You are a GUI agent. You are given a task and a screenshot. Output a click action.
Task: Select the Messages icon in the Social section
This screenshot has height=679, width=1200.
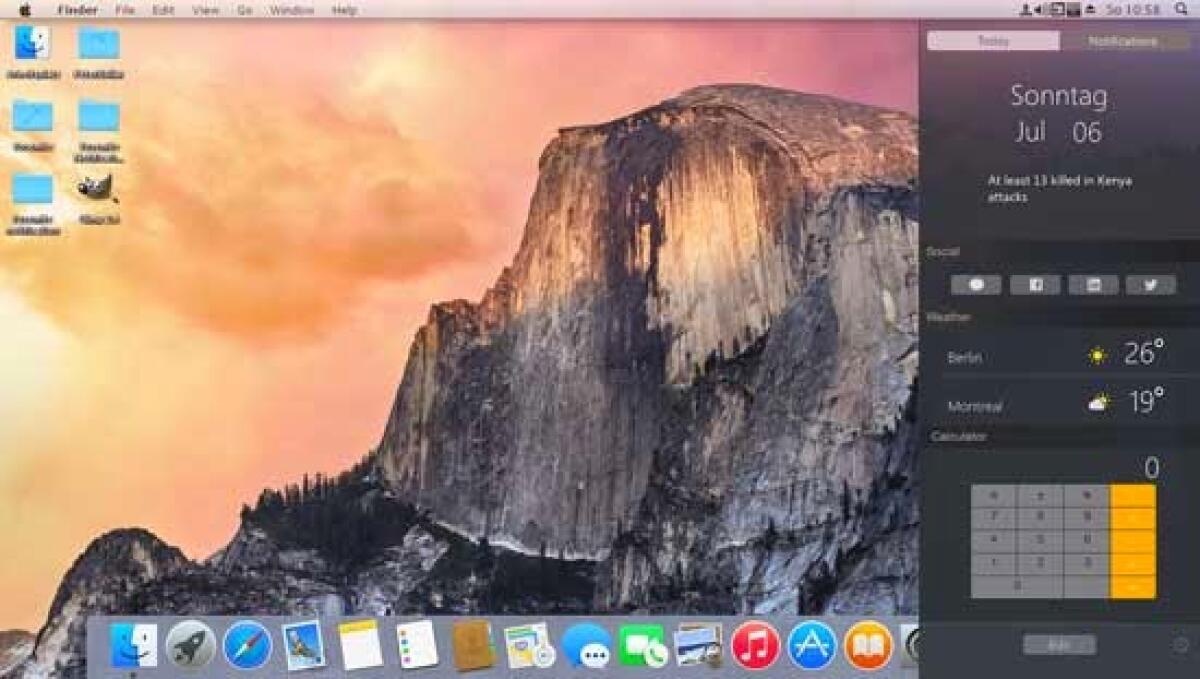[977, 285]
